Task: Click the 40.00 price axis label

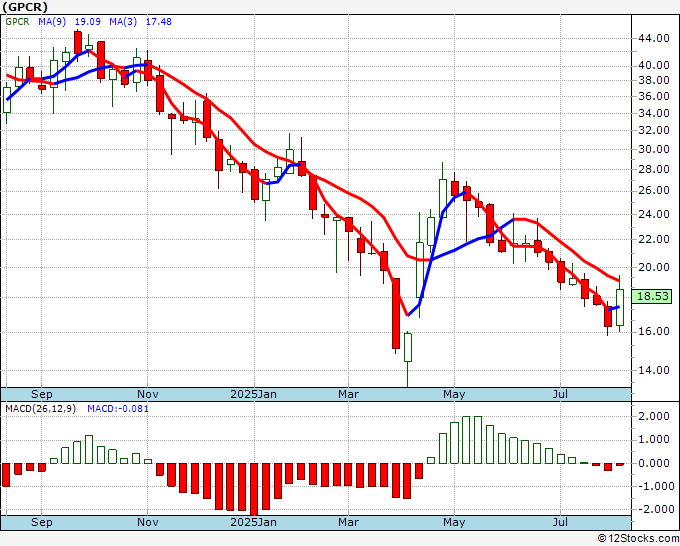Action: point(654,65)
